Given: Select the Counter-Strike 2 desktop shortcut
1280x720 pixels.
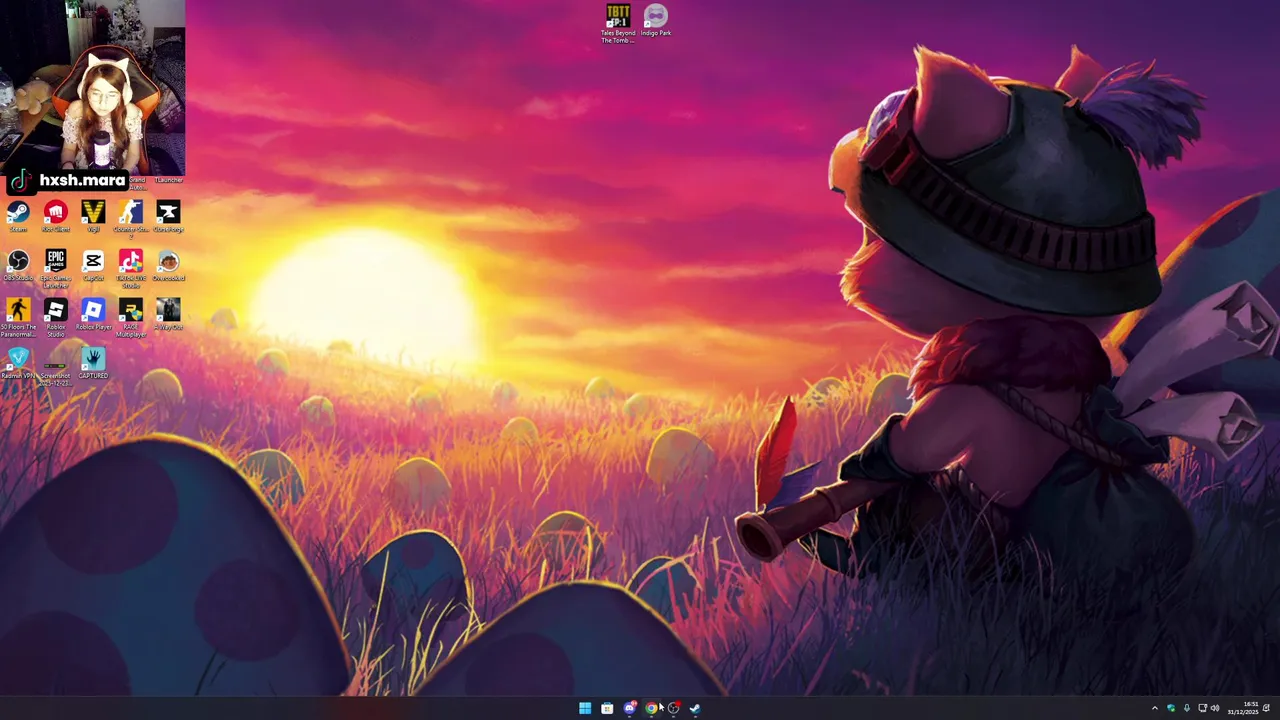Looking at the screenshot, I should (x=131, y=219).
